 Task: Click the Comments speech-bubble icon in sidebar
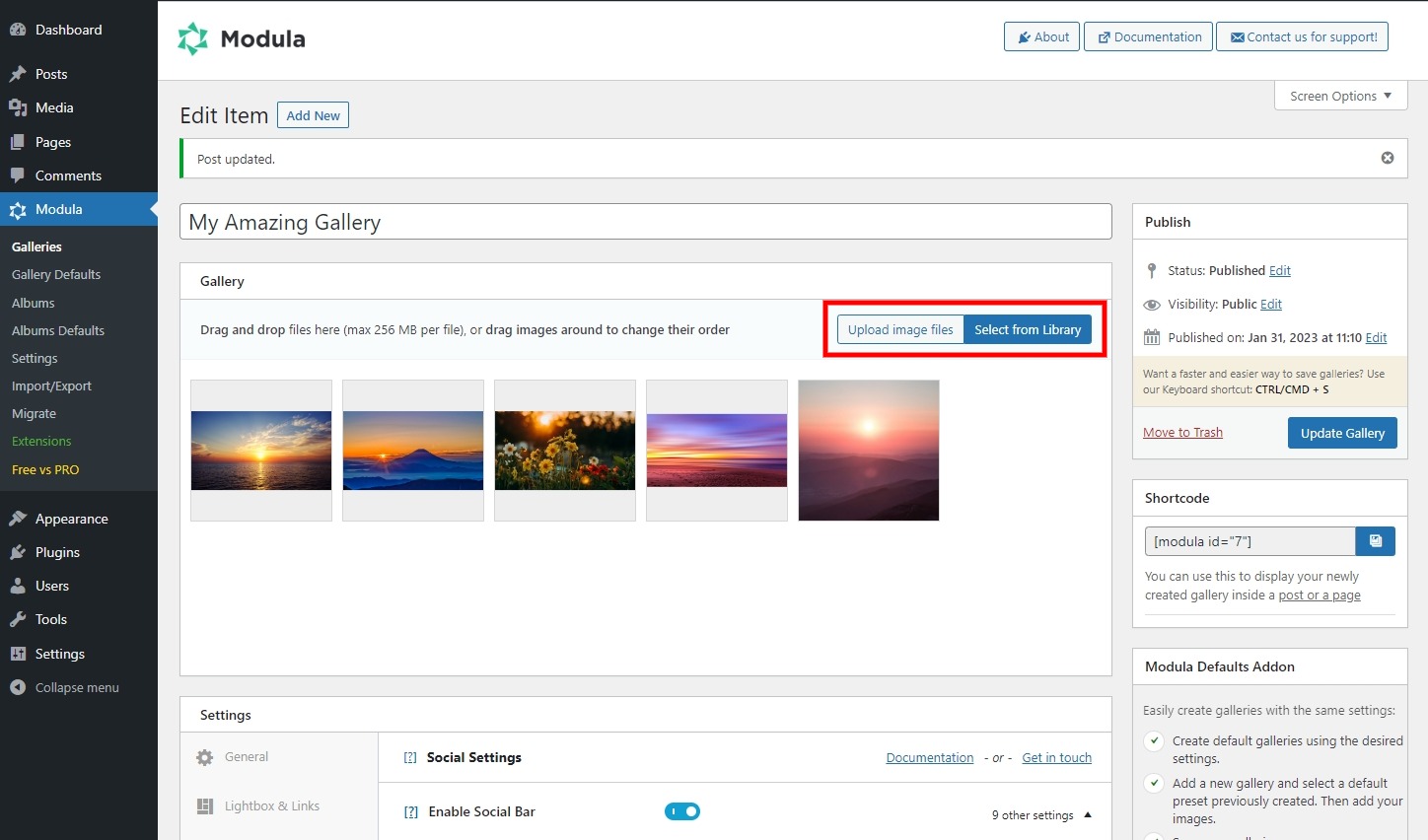pyautogui.click(x=18, y=175)
